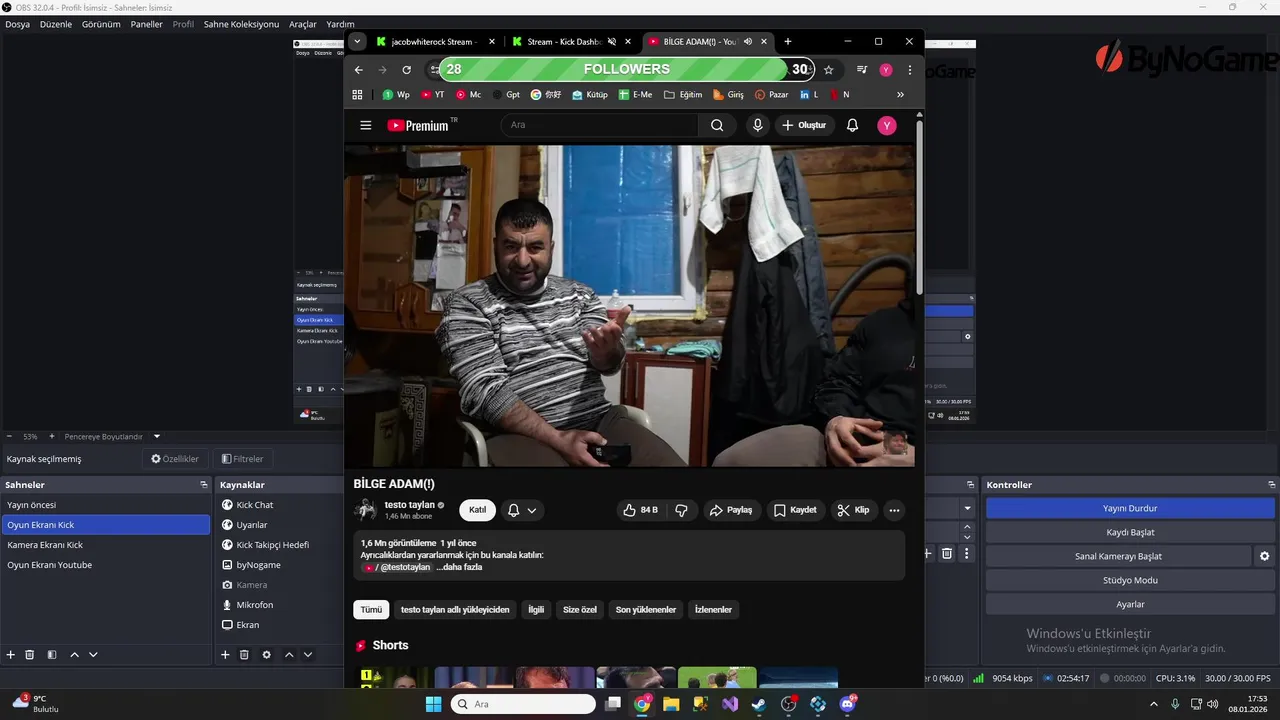Bookmark this page with the star icon
1280x720 pixels.
point(828,70)
